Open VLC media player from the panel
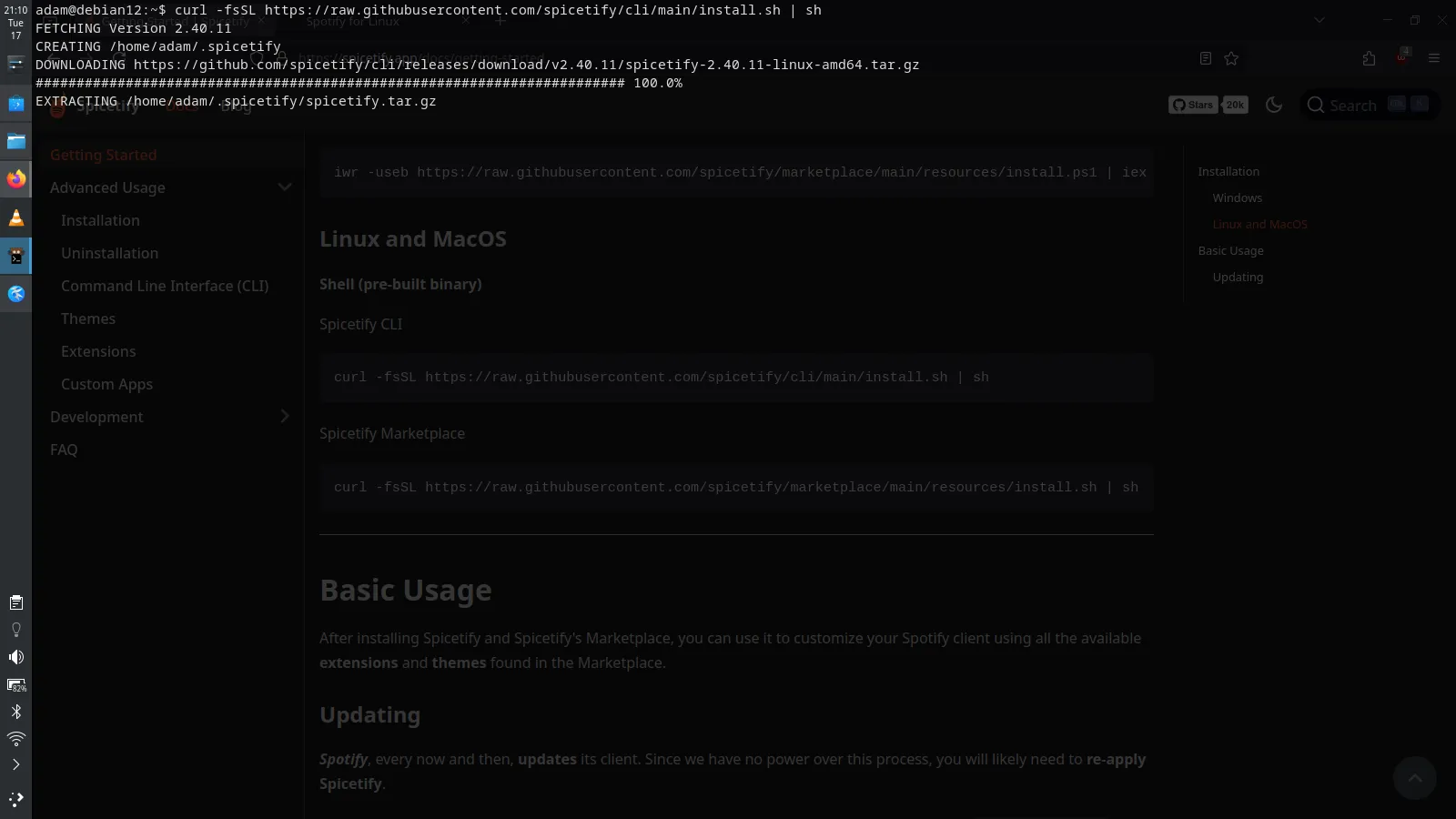 tap(15, 217)
